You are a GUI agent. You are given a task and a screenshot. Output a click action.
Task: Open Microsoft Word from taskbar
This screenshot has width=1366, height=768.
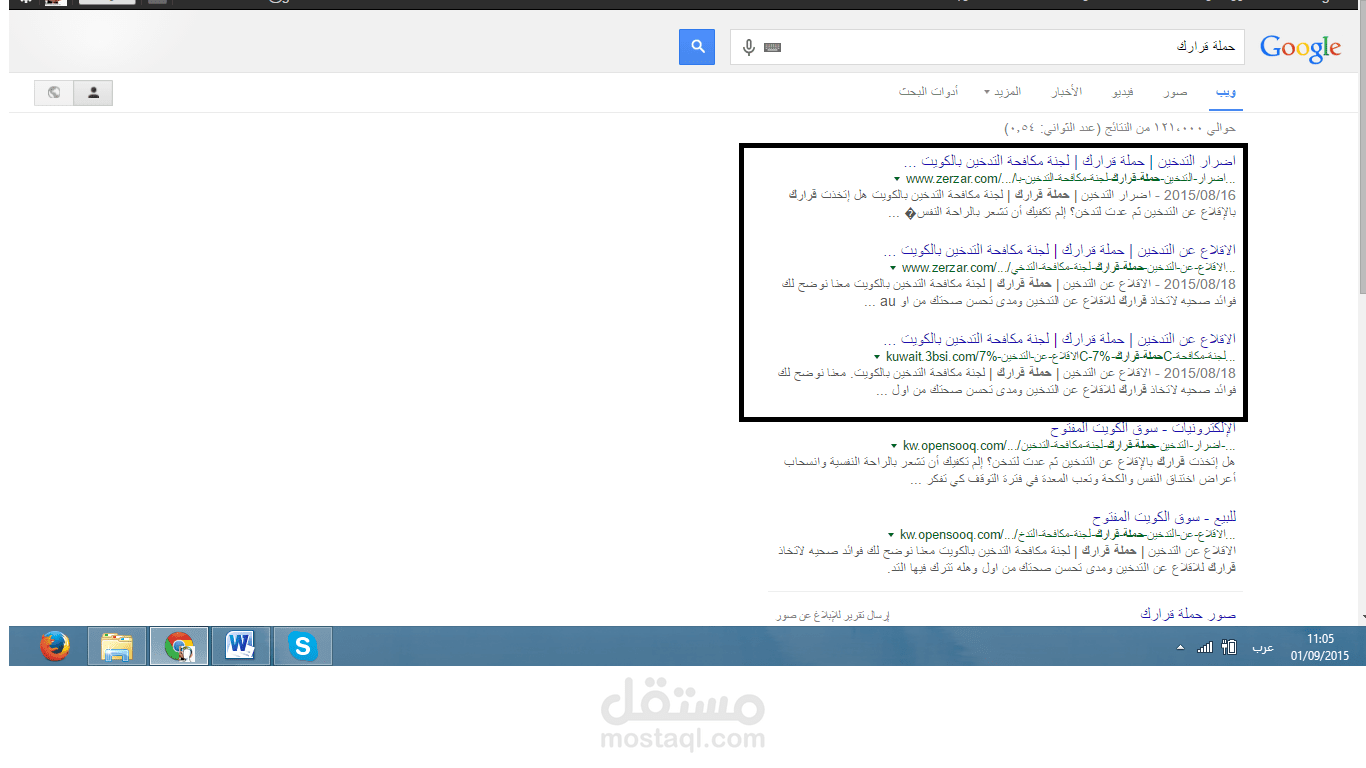(x=241, y=647)
